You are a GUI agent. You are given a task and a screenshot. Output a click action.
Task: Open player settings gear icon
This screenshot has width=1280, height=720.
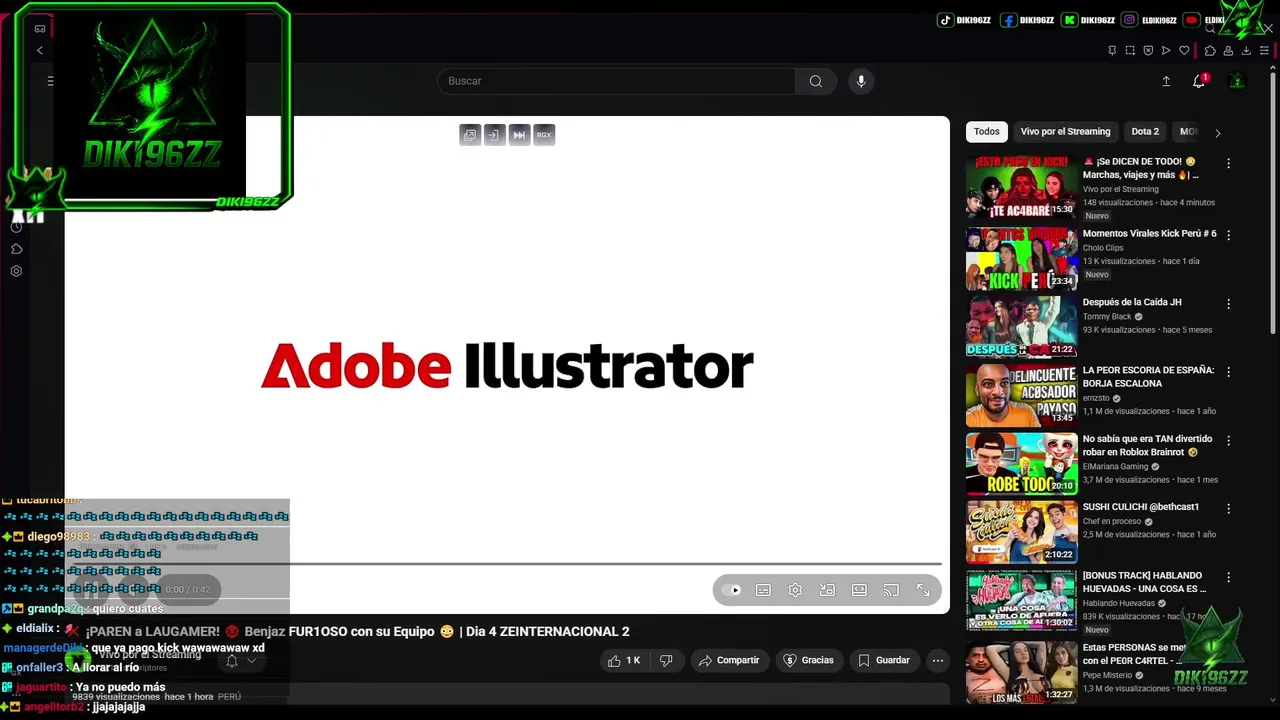pyautogui.click(x=795, y=590)
